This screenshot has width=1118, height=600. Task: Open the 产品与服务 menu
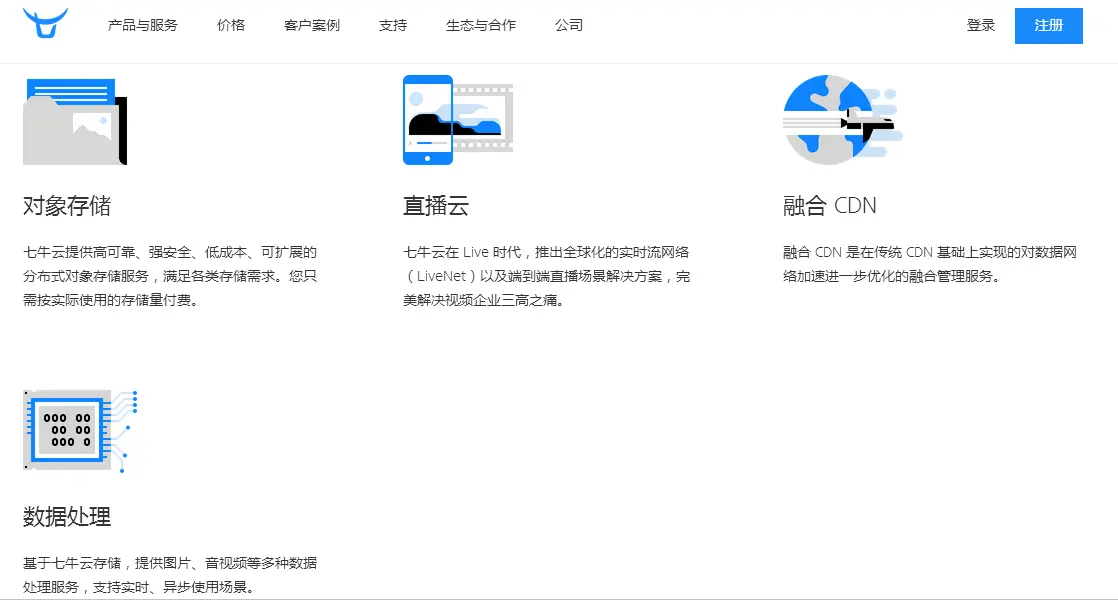click(143, 26)
